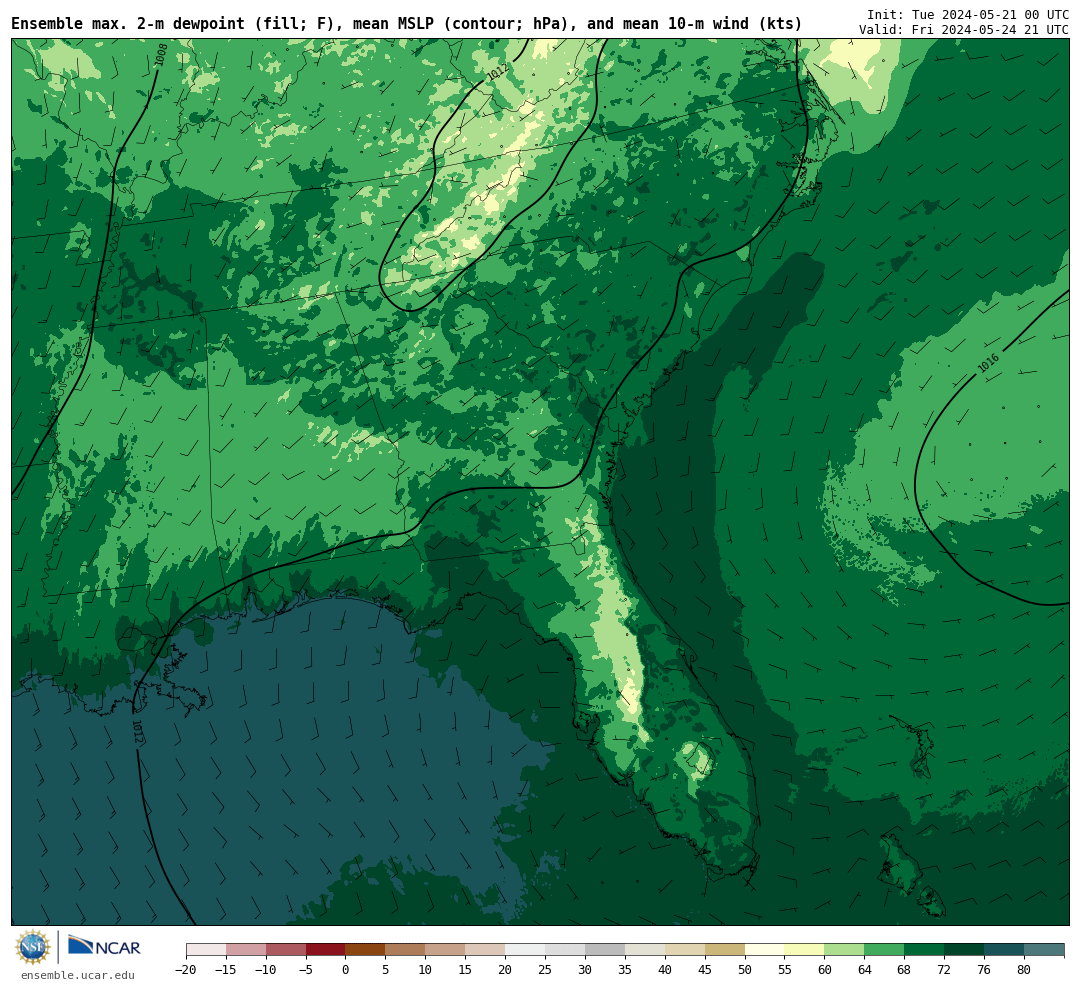Pick the 60 to 64 light green swatch
Viewport: 1080px width, 988px height.
click(845, 950)
